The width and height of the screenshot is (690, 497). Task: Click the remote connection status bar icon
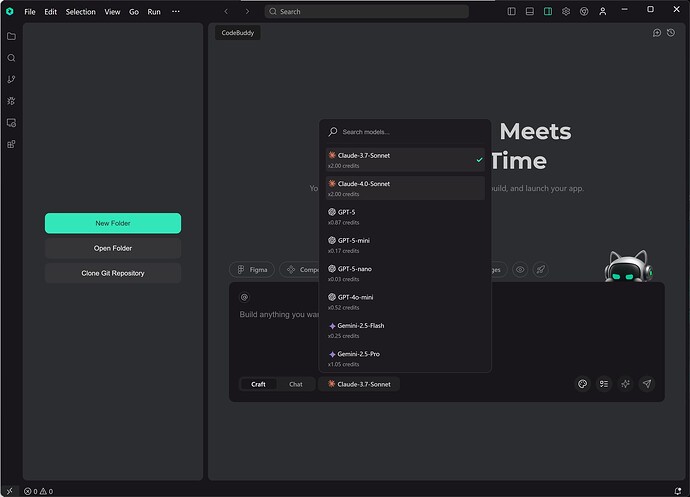10,491
